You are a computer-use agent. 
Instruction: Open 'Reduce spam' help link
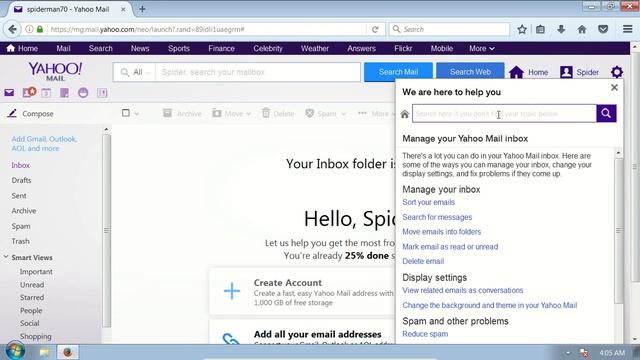(x=425, y=334)
